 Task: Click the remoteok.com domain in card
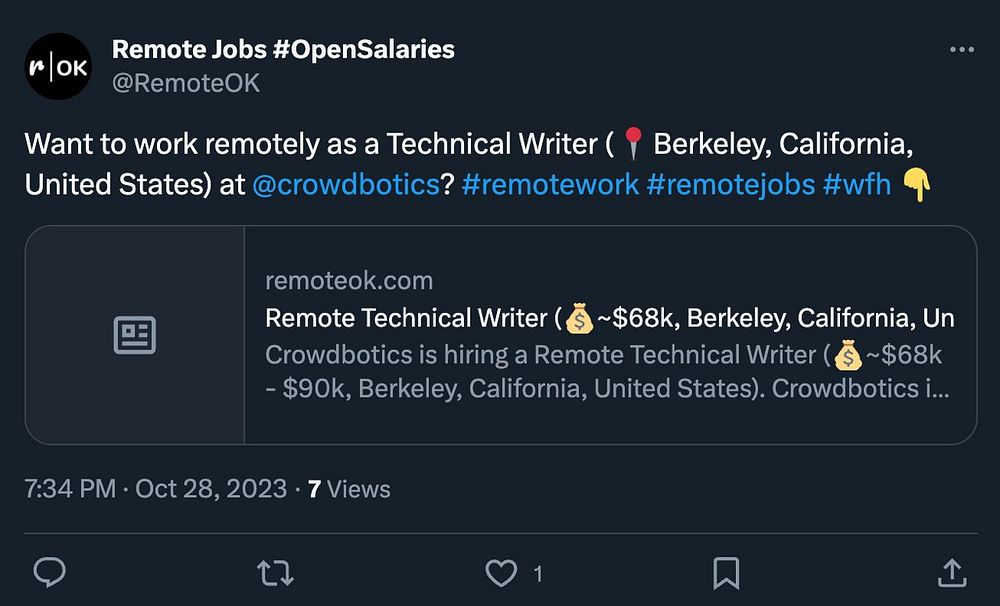click(x=349, y=281)
